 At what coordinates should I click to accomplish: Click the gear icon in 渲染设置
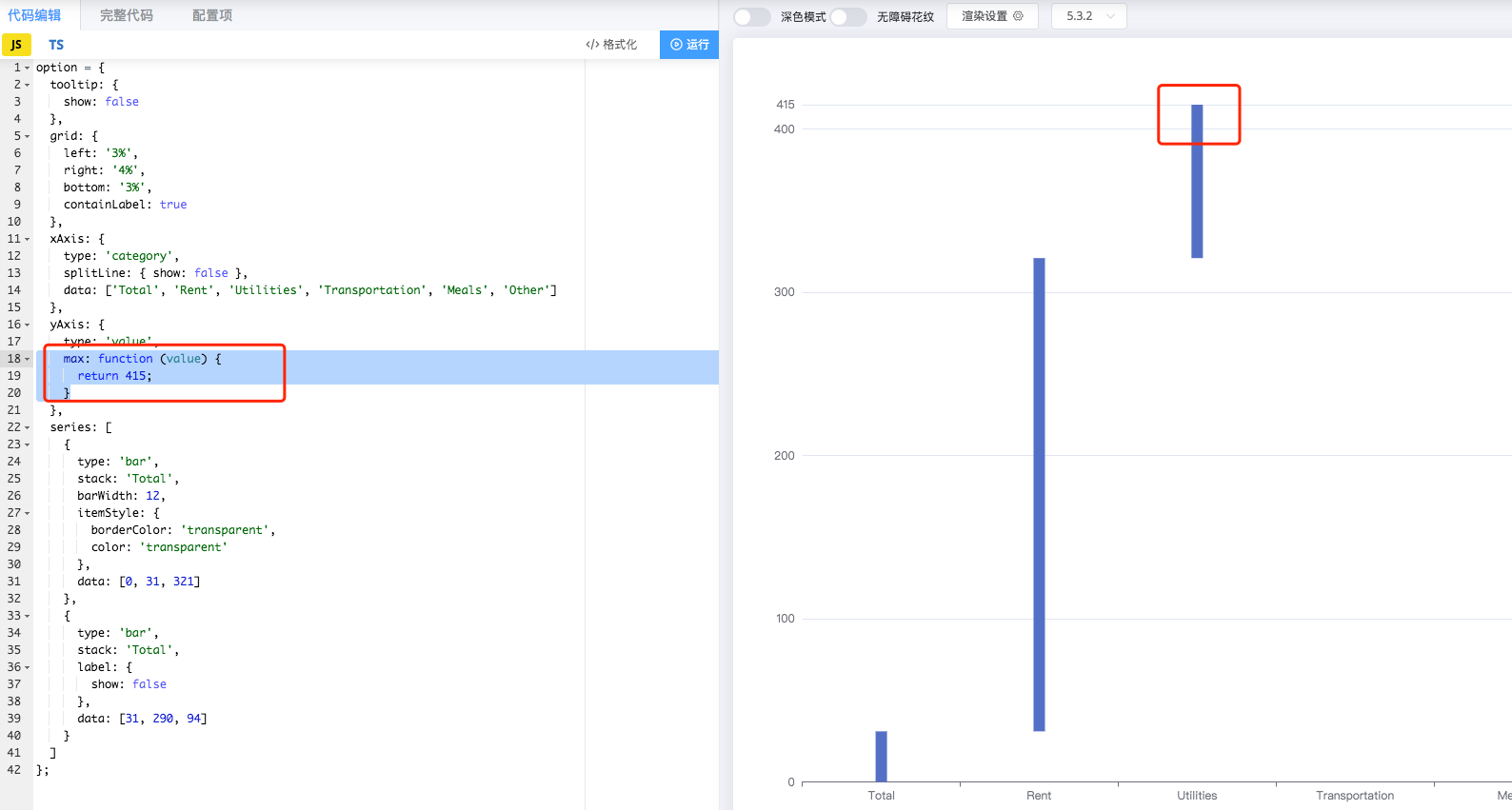pyautogui.click(x=1018, y=16)
